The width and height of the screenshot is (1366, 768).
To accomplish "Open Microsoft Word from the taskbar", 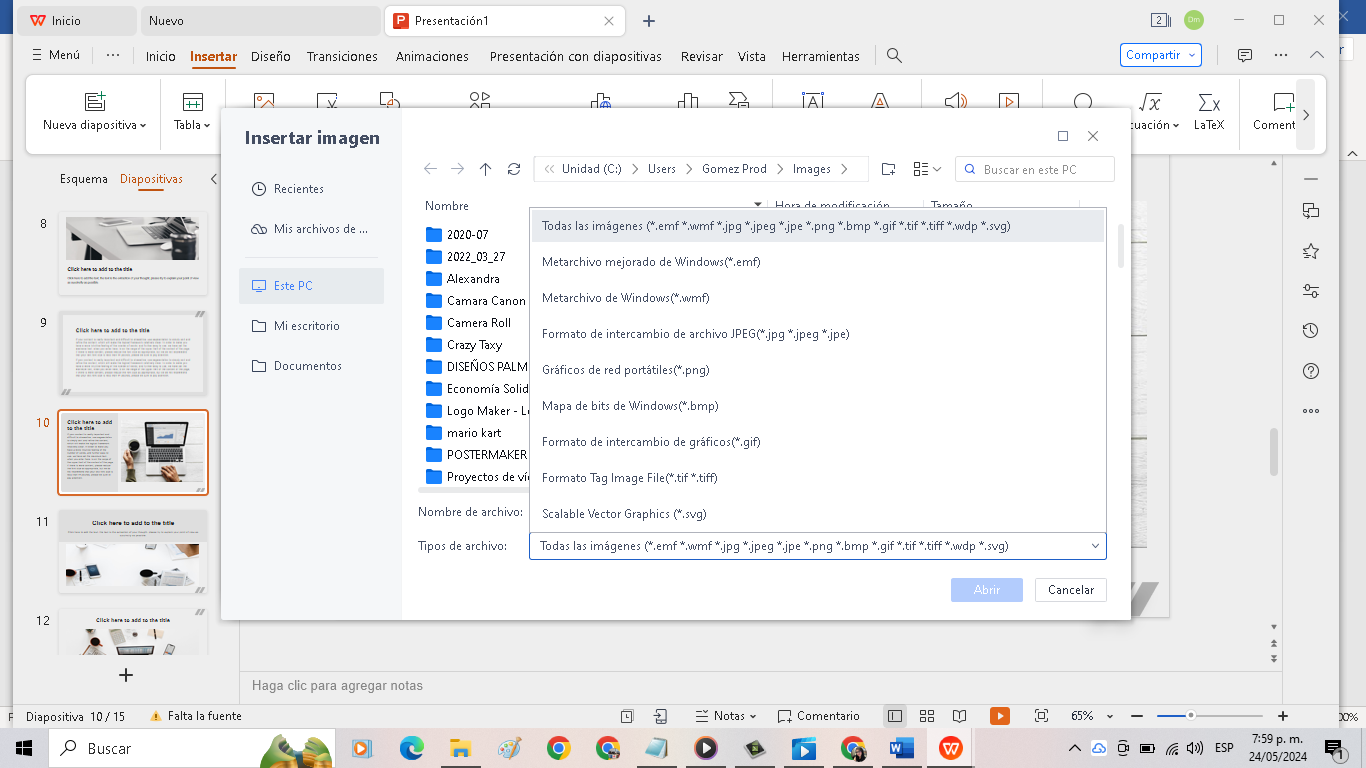I will point(901,747).
